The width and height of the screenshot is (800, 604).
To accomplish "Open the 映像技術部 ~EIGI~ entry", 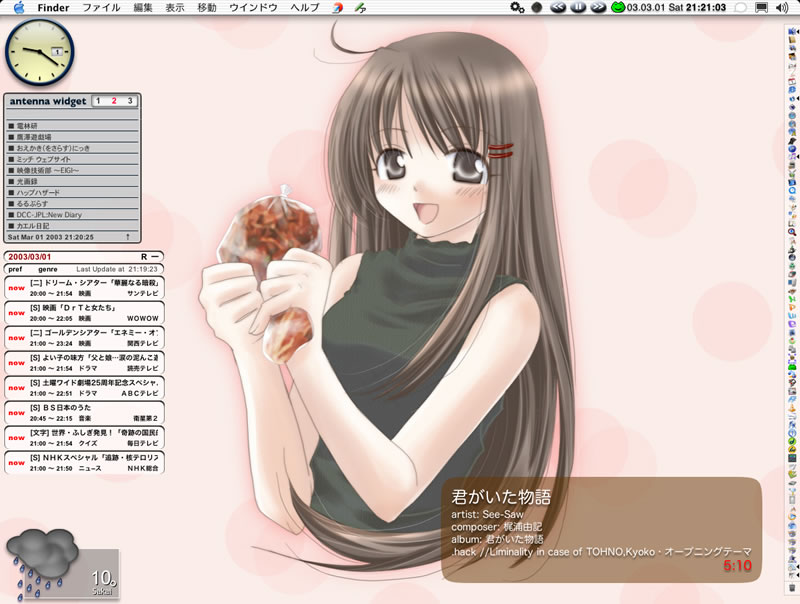I will (x=73, y=170).
